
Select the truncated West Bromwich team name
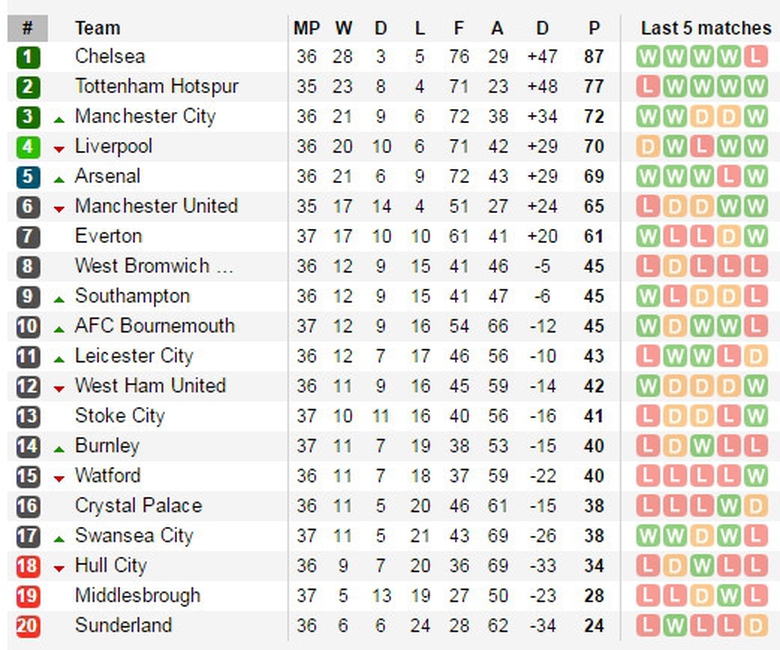(141, 267)
